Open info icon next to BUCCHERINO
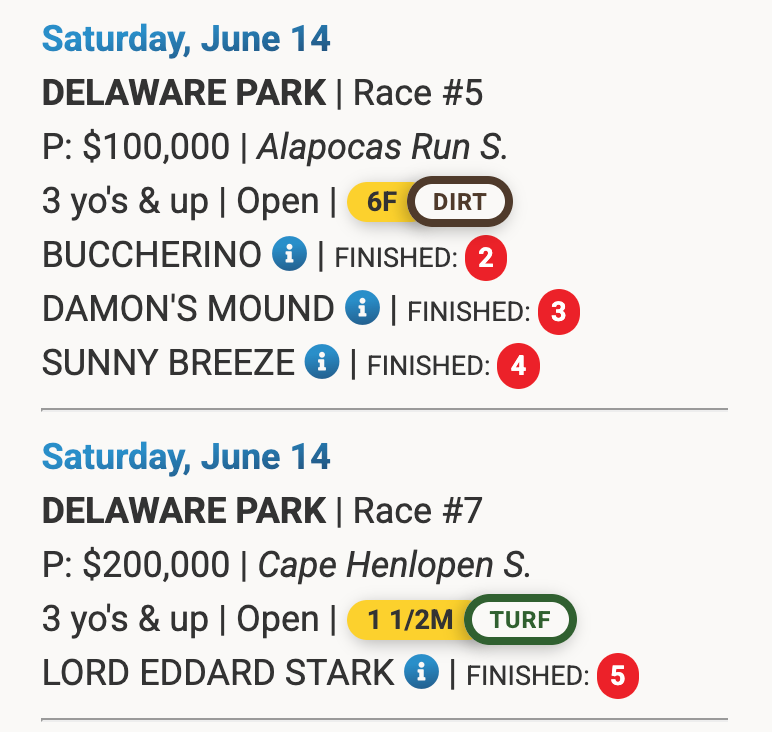 point(290,254)
